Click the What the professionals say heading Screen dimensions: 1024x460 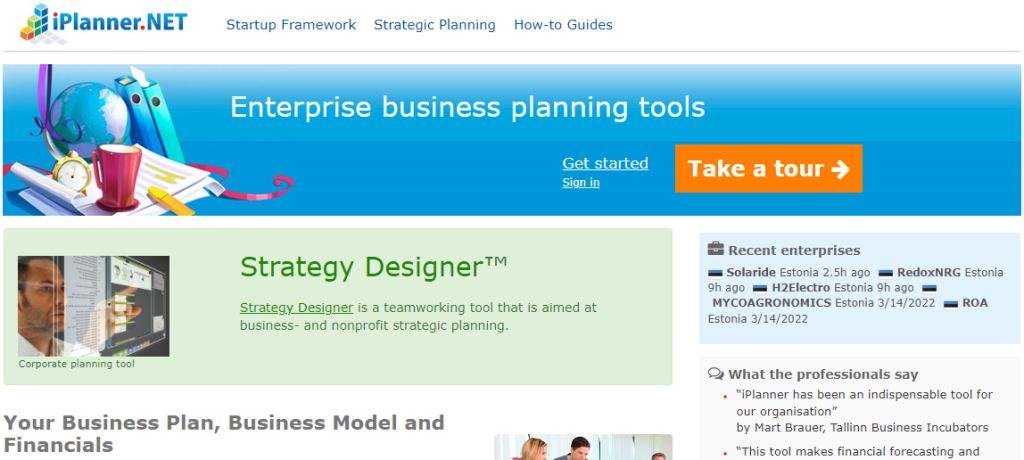823,374
